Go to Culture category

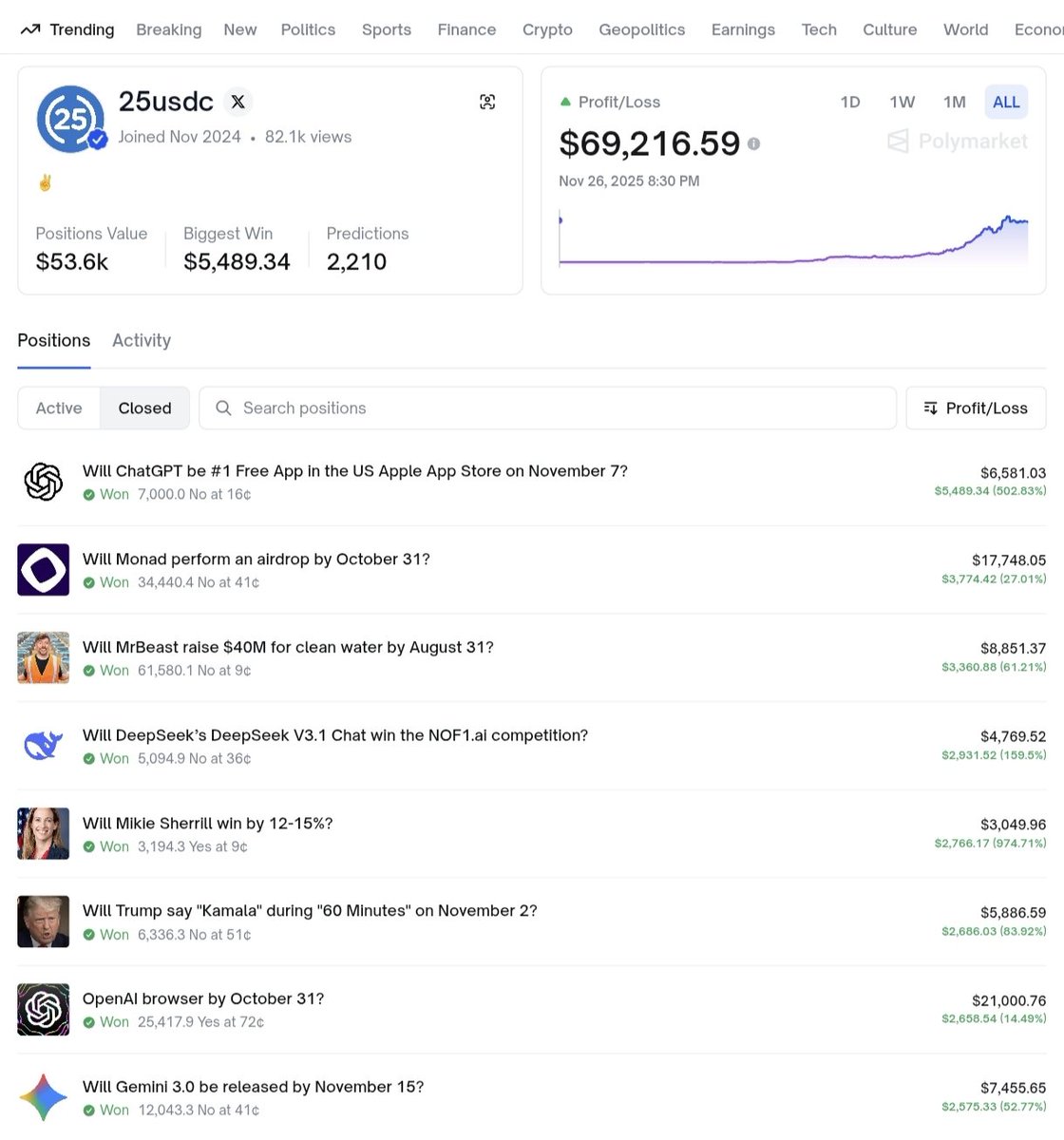click(890, 29)
